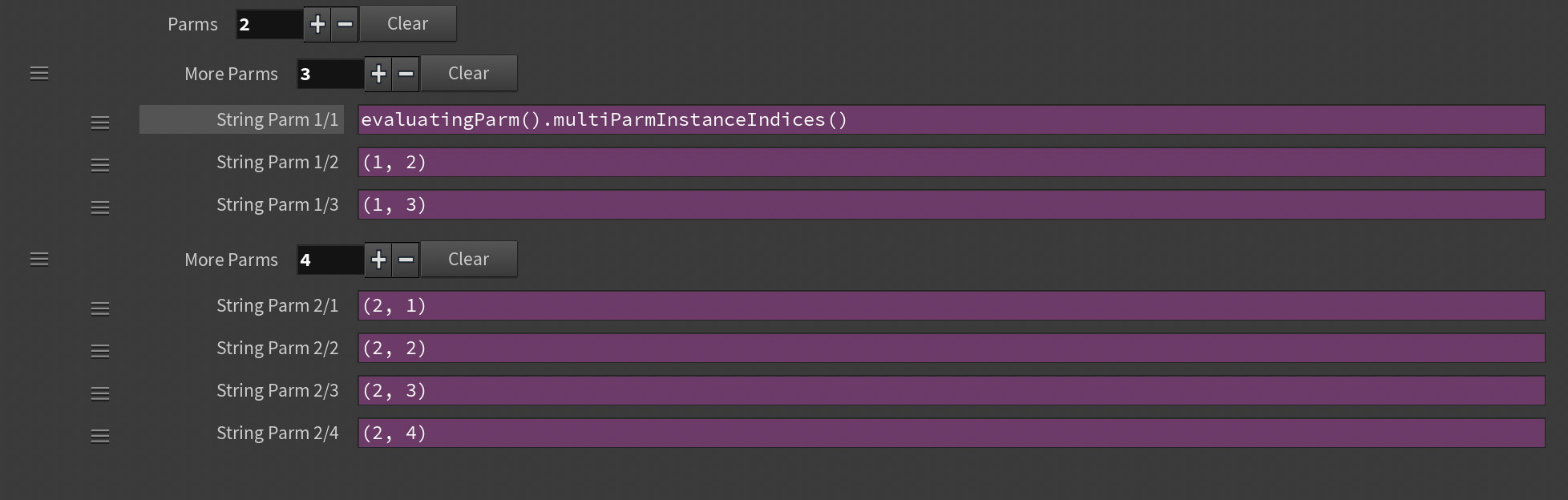Click handle icon of second More Parms block
Image resolution: width=1568 pixels, height=500 pixels.
[x=39, y=260]
